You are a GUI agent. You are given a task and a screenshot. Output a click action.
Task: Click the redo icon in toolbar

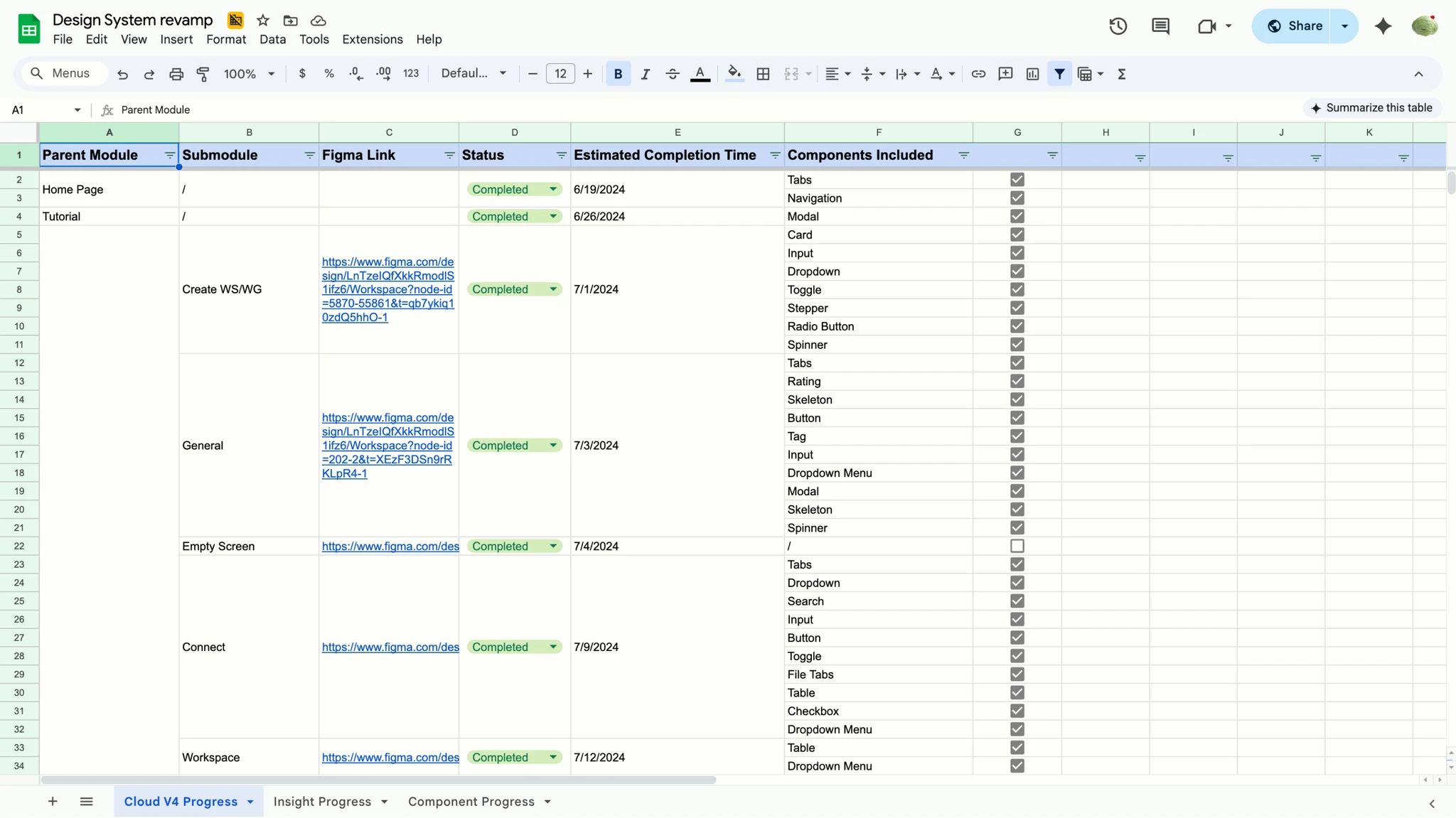point(149,74)
